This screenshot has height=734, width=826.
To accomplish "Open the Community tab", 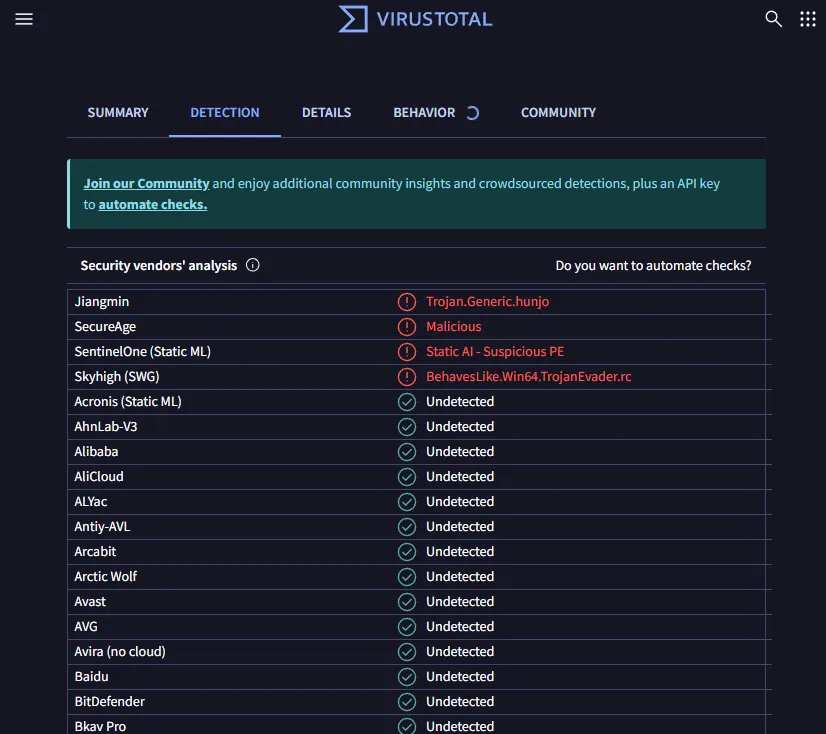I will [x=558, y=113].
